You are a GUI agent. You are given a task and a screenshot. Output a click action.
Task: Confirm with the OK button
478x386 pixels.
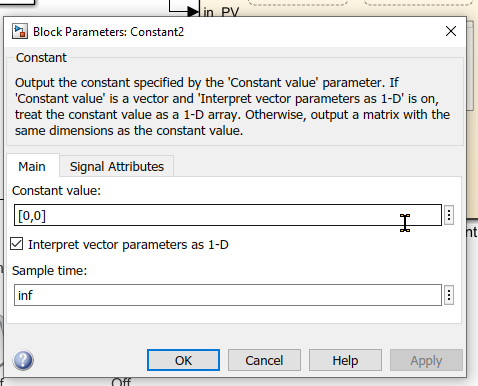pos(183,360)
